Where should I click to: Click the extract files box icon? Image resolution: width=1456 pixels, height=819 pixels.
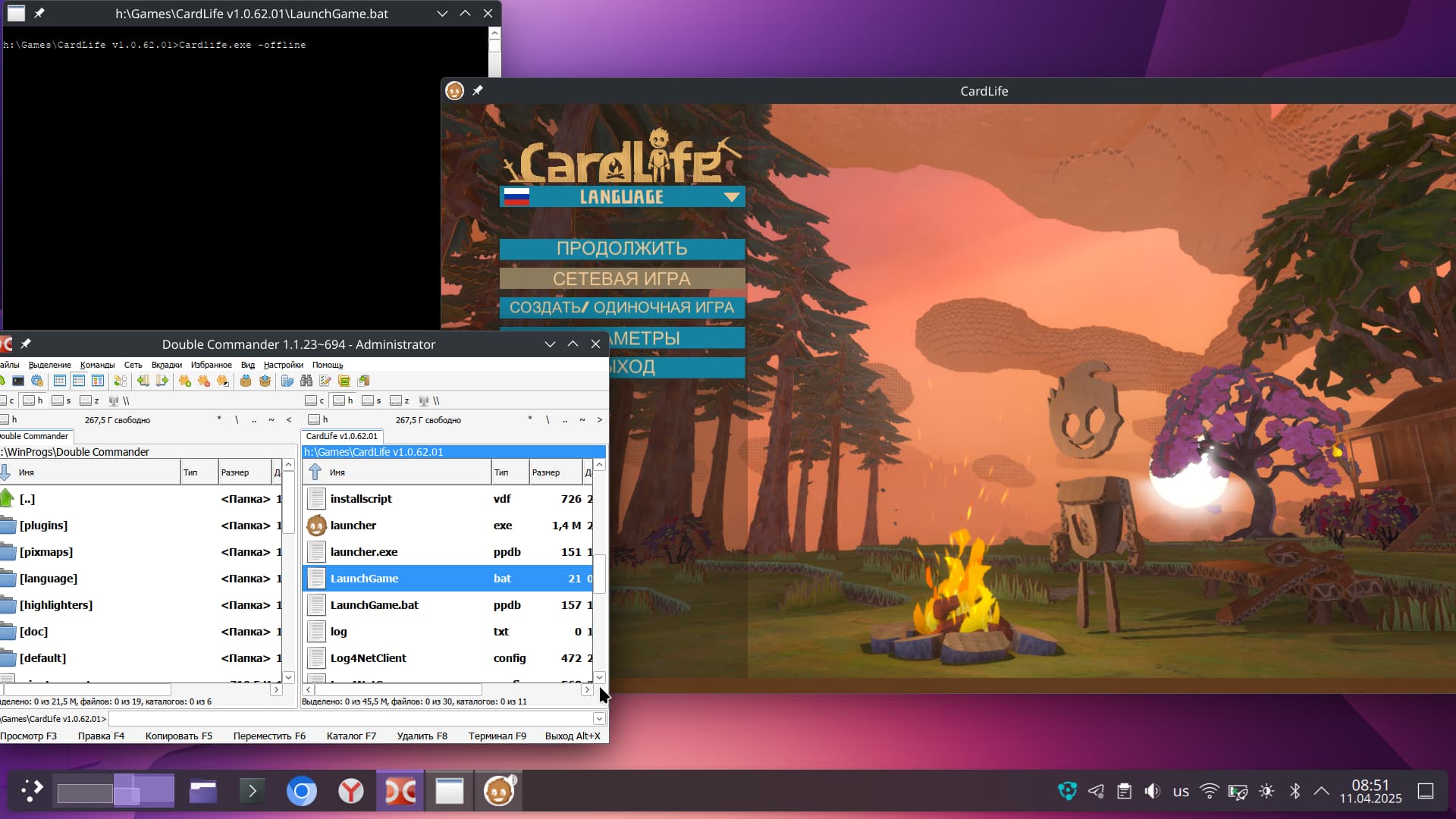[265, 381]
